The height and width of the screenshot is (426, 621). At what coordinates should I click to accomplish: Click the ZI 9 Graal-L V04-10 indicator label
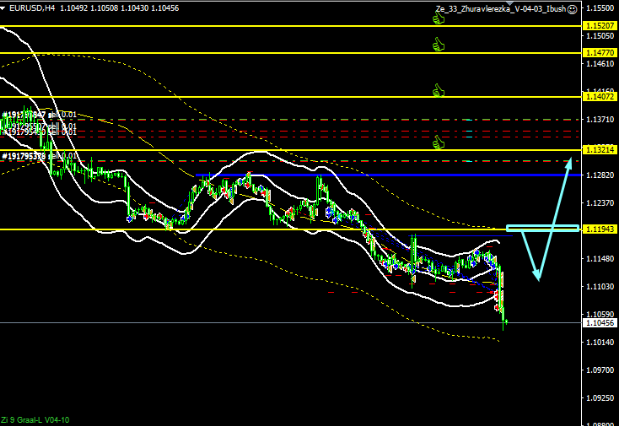pyautogui.click(x=35, y=419)
